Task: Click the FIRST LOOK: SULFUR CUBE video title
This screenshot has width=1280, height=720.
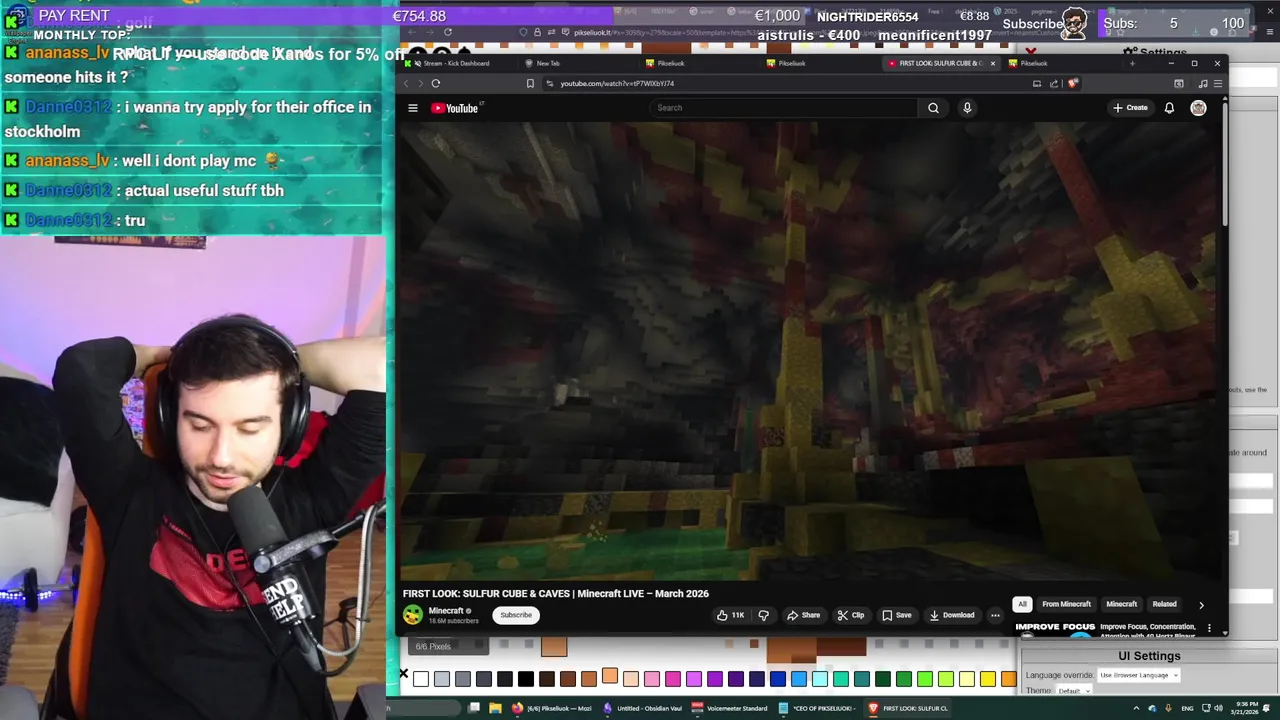Action: pos(556,594)
